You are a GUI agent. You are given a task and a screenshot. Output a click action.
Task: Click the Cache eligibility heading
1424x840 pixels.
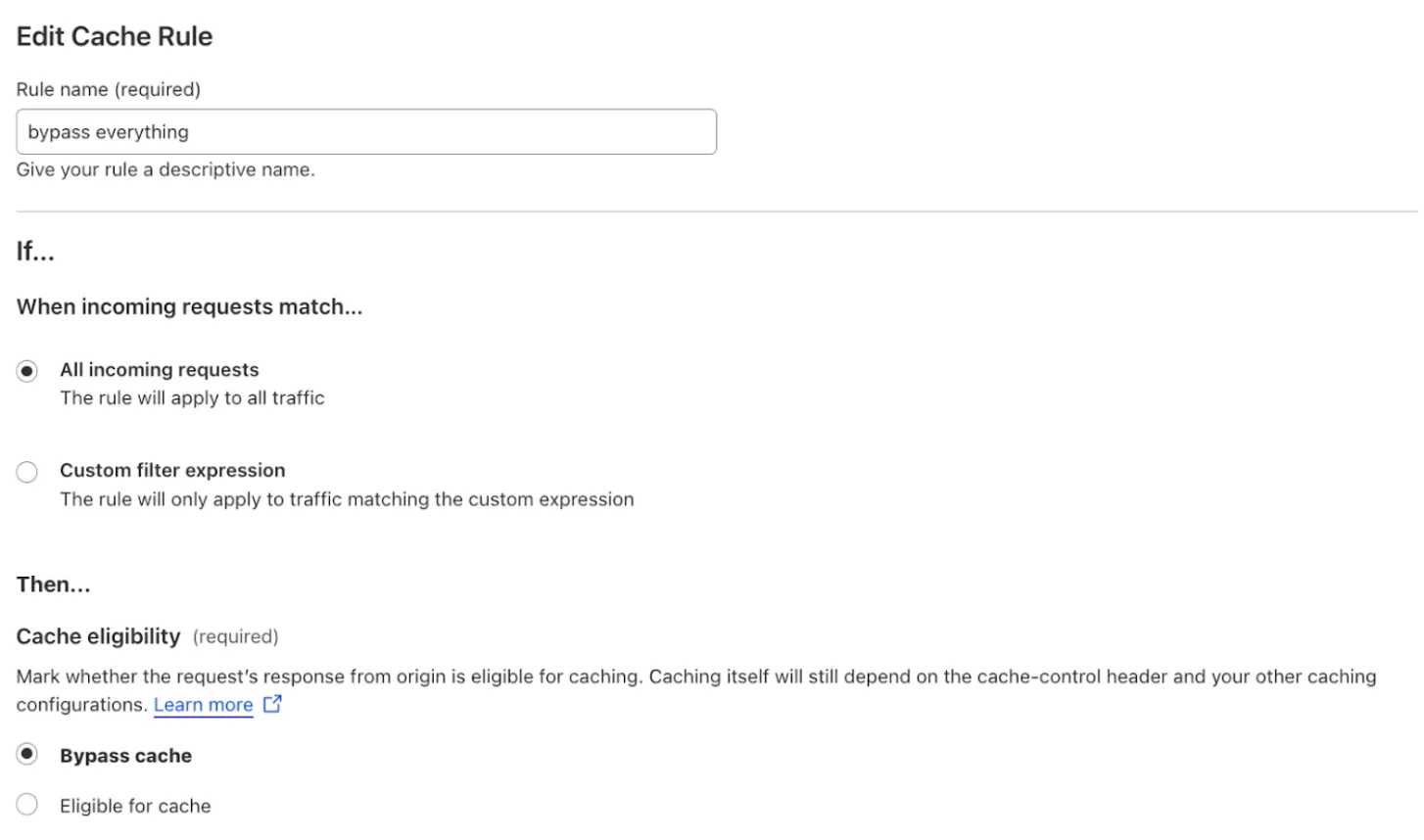pyautogui.click(x=97, y=636)
